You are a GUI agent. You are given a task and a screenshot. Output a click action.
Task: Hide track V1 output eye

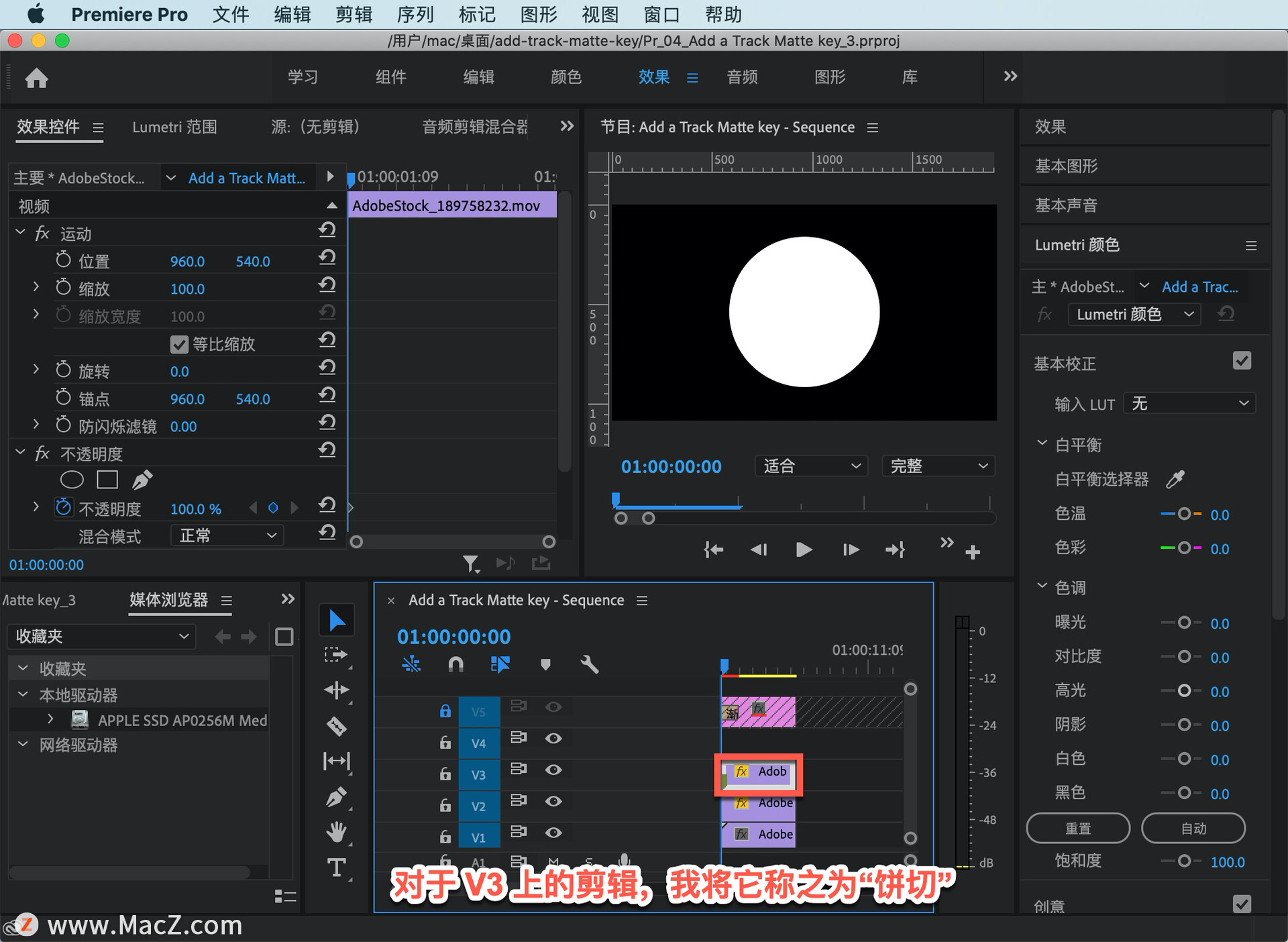click(553, 833)
